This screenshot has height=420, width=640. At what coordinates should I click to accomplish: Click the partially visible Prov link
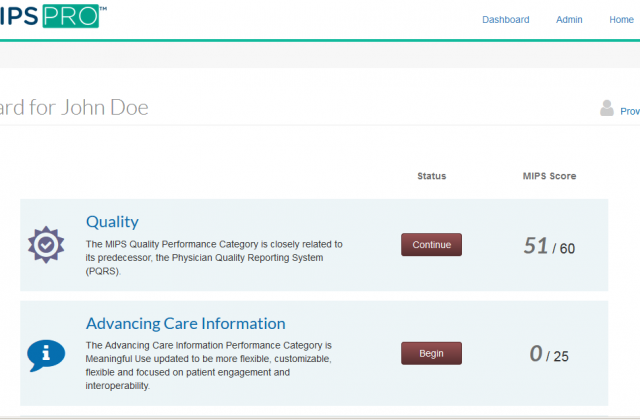point(630,111)
